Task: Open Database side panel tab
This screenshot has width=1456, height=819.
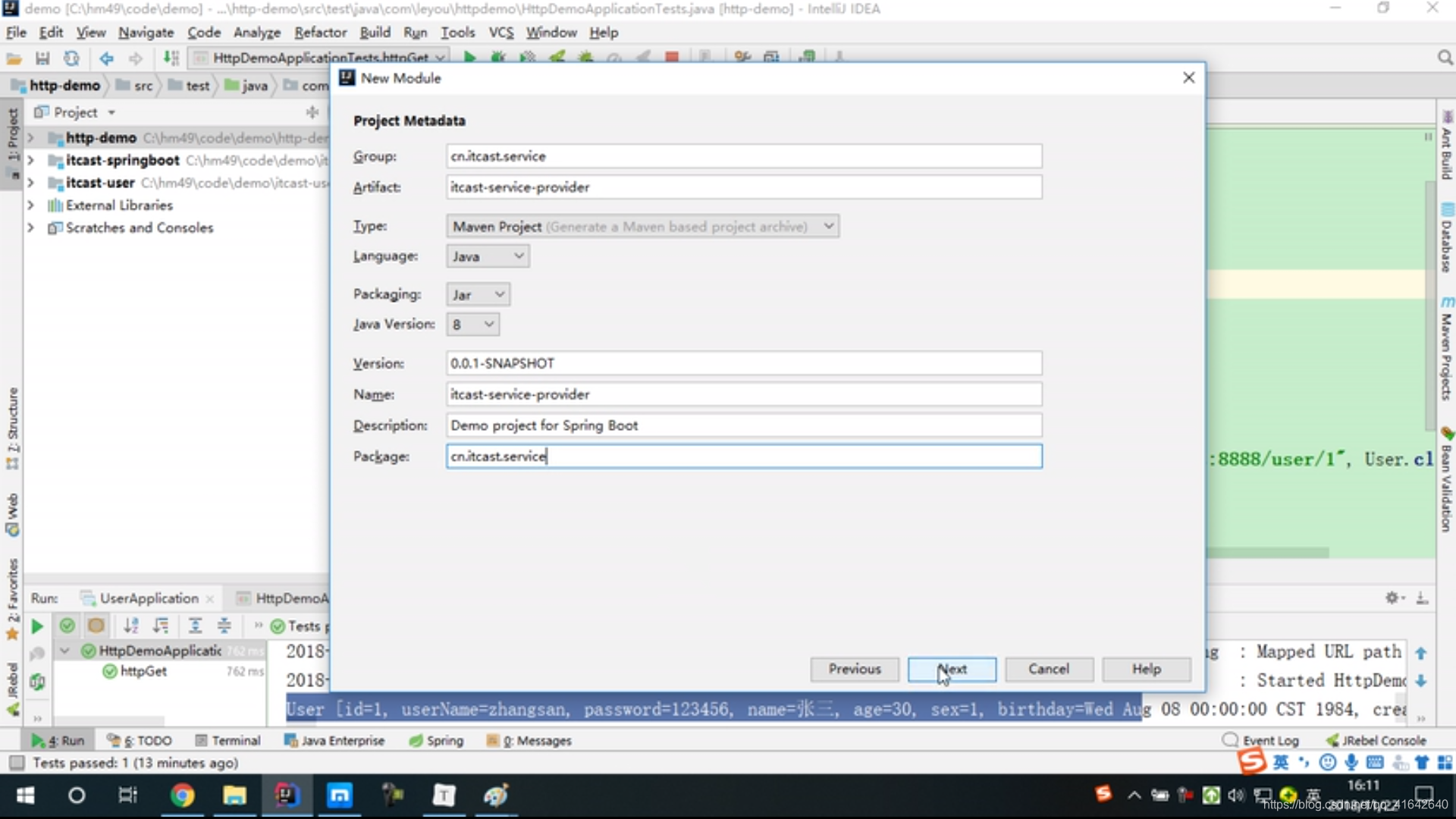Action: pyautogui.click(x=1447, y=238)
